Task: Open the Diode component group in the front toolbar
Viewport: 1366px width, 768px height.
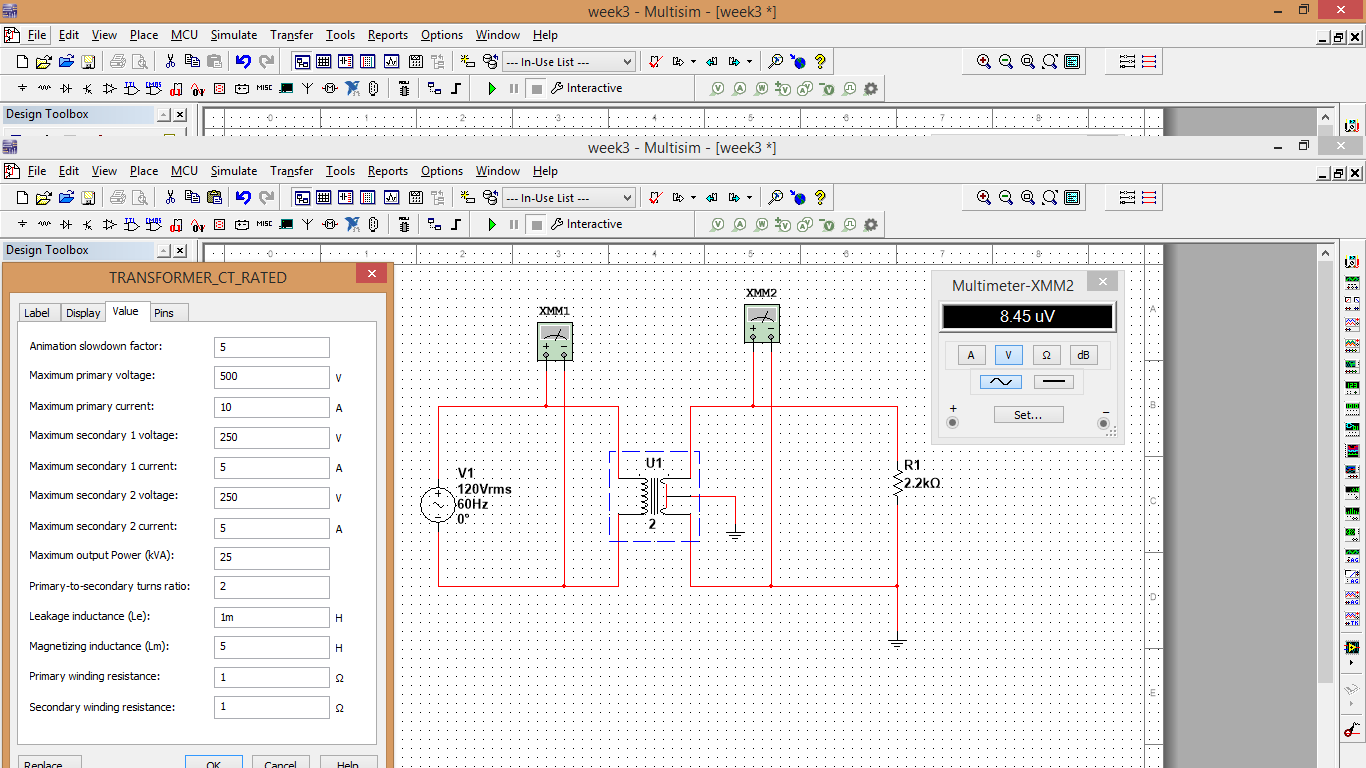Action: (66, 224)
